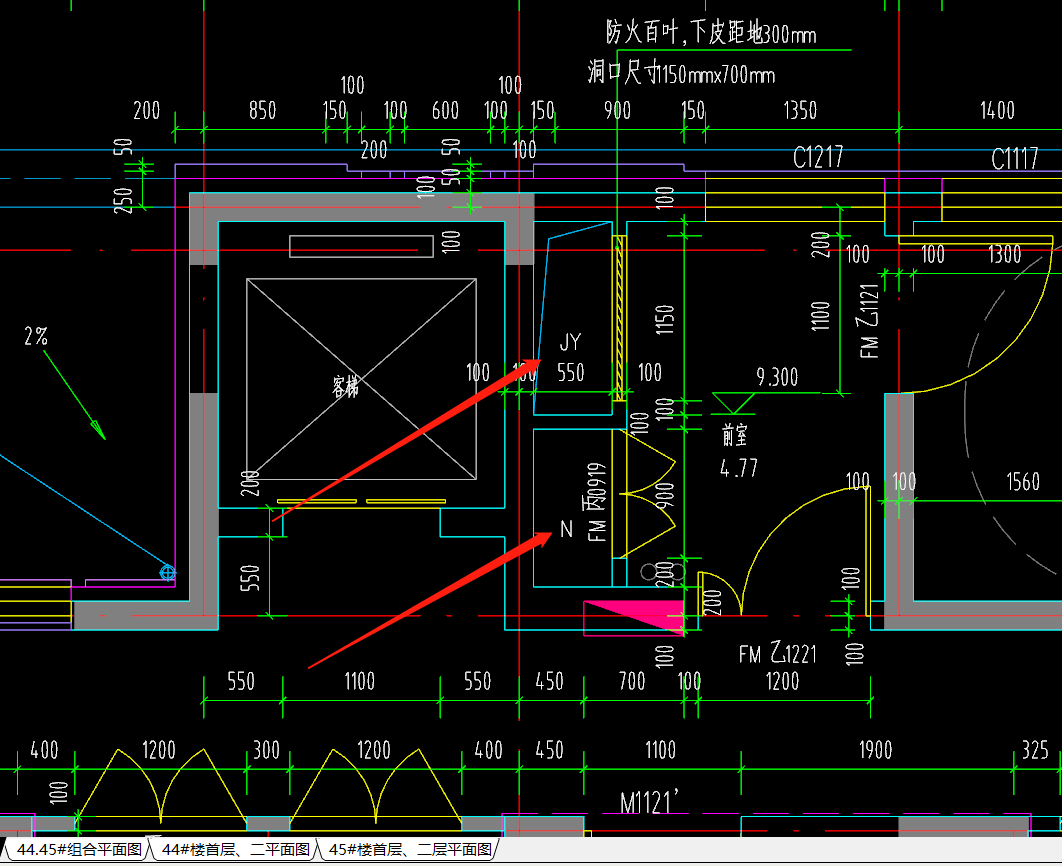Image resolution: width=1062 pixels, height=866 pixels.
Task: Click the M1121' door label
Action: 649,802
